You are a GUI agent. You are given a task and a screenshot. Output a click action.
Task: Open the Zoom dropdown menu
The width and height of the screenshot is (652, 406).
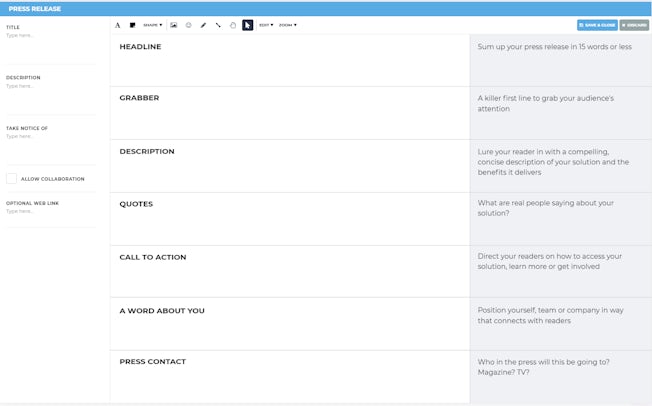pos(288,25)
